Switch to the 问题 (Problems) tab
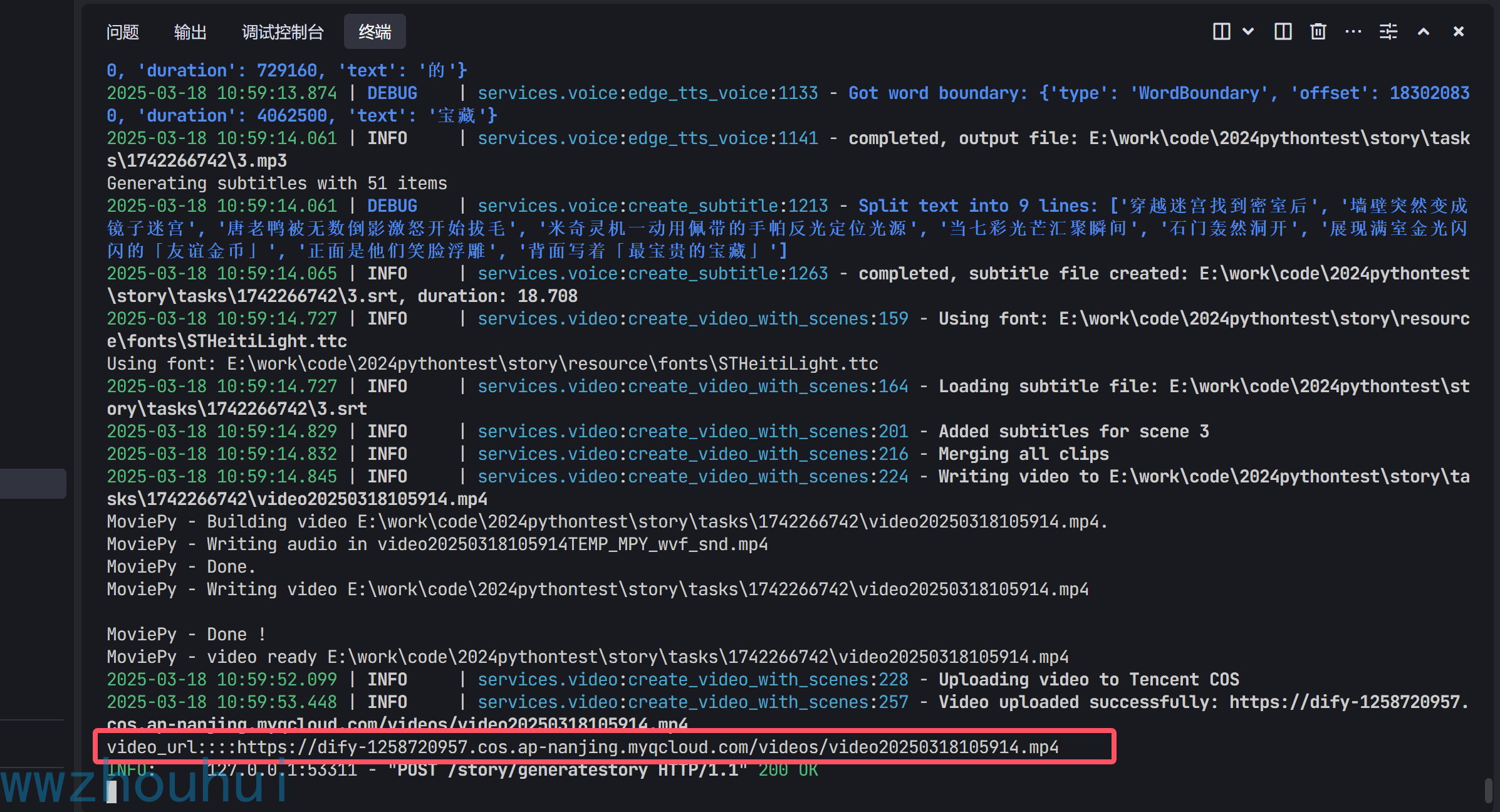This screenshot has width=1500, height=812. click(x=123, y=32)
